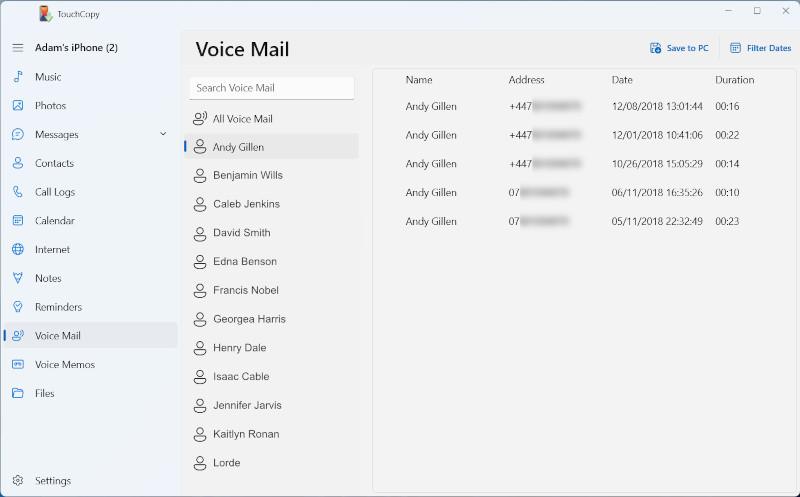This screenshot has height=497, width=800.
Task: Click the hamburger menu icon
Action: pos(17,47)
